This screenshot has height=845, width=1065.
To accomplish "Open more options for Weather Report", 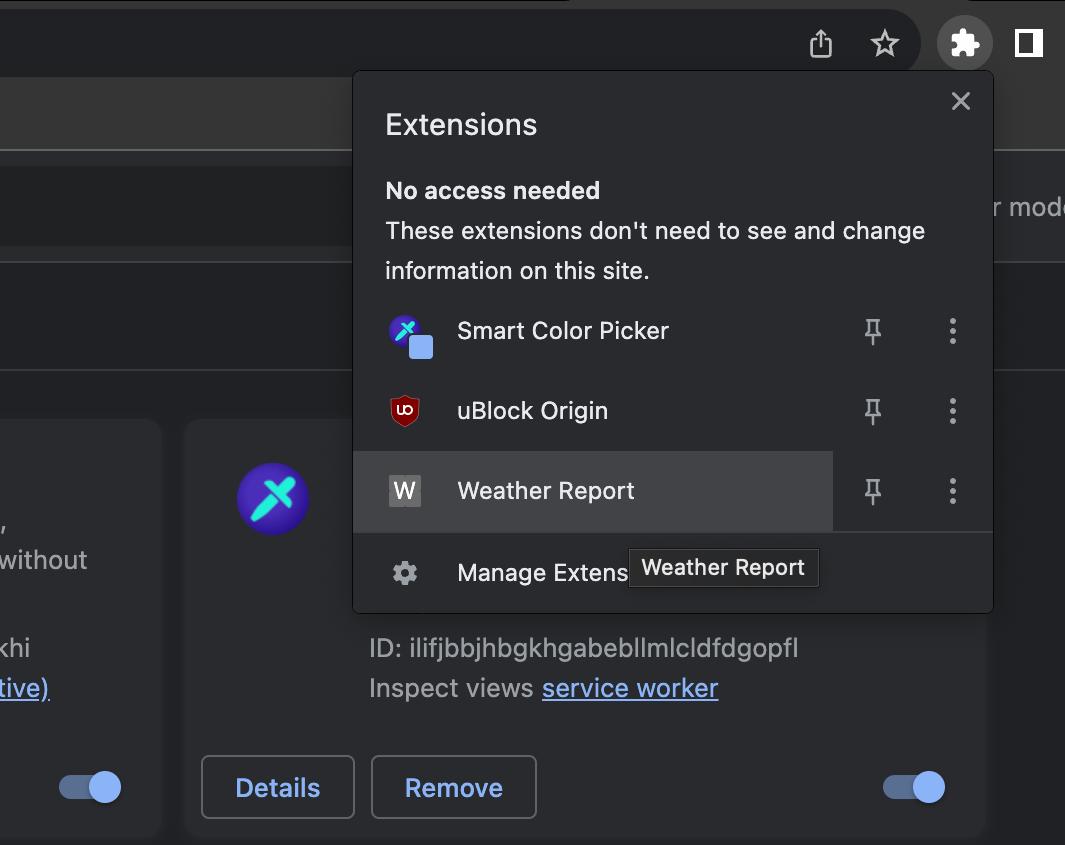I will (953, 491).
